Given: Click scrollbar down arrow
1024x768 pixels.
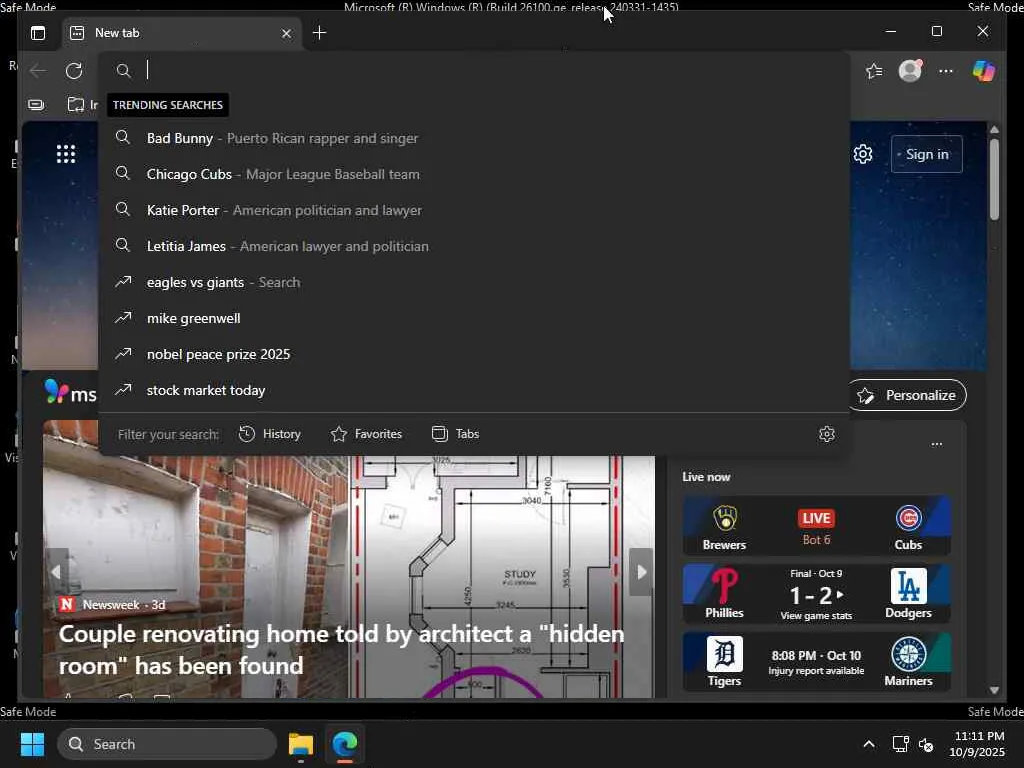Looking at the screenshot, I should (994, 690).
